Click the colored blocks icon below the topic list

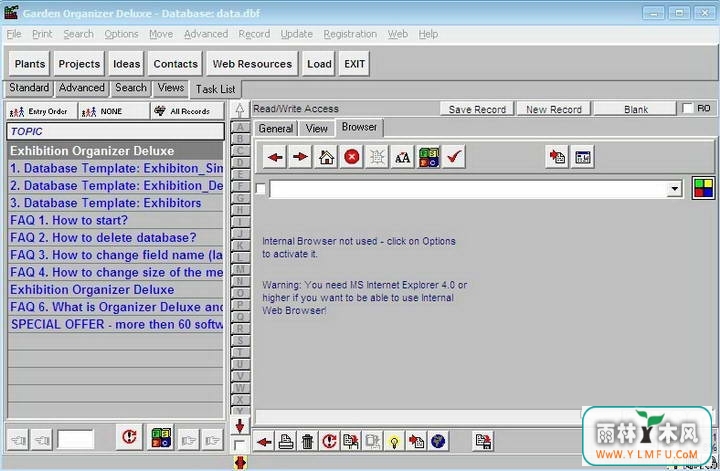coord(161,437)
